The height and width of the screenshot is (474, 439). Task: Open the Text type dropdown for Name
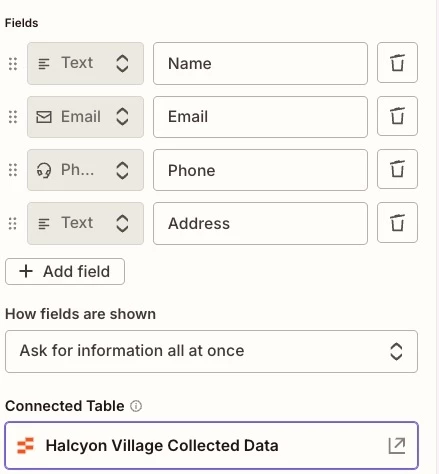click(x=85, y=63)
